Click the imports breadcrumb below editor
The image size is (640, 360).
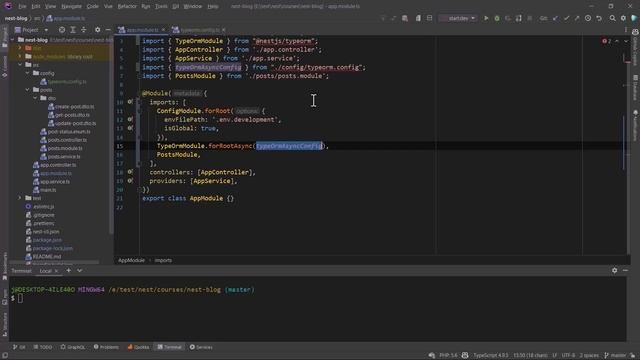[x=163, y=260]
